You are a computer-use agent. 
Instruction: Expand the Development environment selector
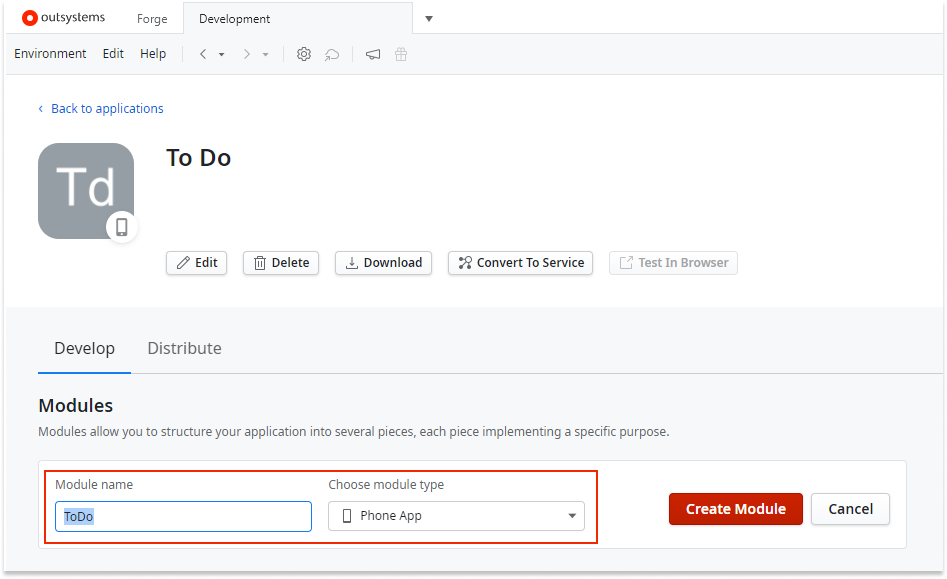[428, 18]
